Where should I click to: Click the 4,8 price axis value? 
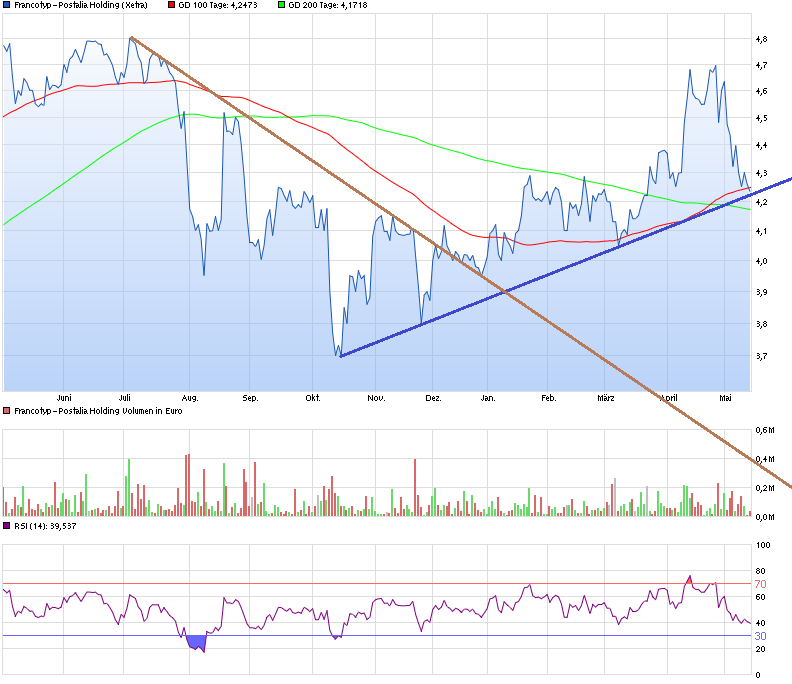(761, 39)
